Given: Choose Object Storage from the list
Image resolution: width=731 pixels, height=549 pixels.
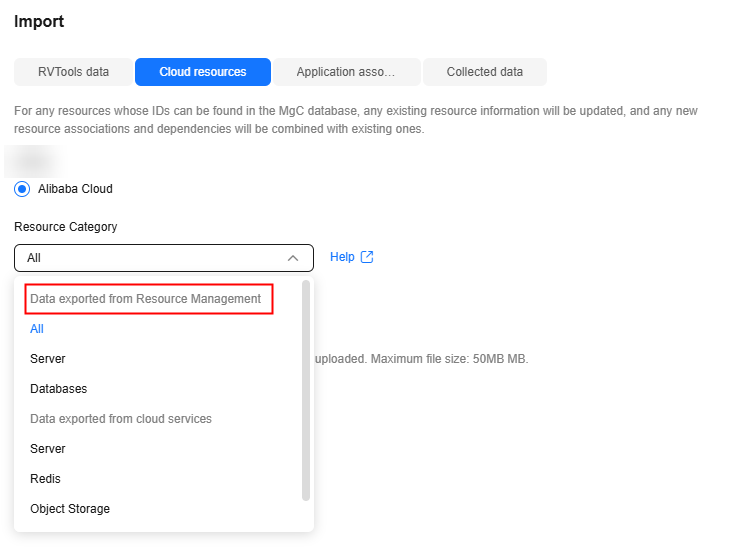Looking at the screenshot, I should [x=70, y=508].
